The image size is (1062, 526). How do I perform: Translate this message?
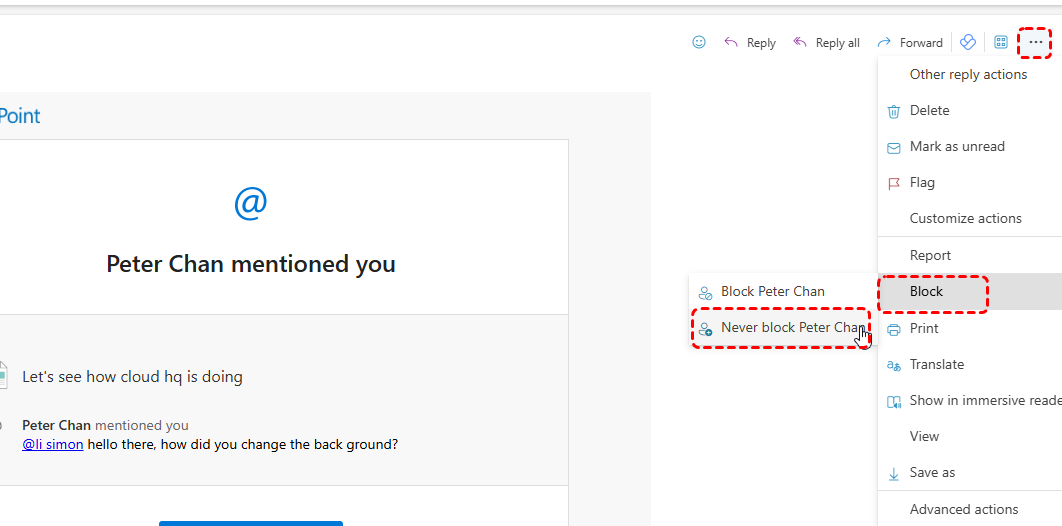pyautogui.click(x=936, y=364)
